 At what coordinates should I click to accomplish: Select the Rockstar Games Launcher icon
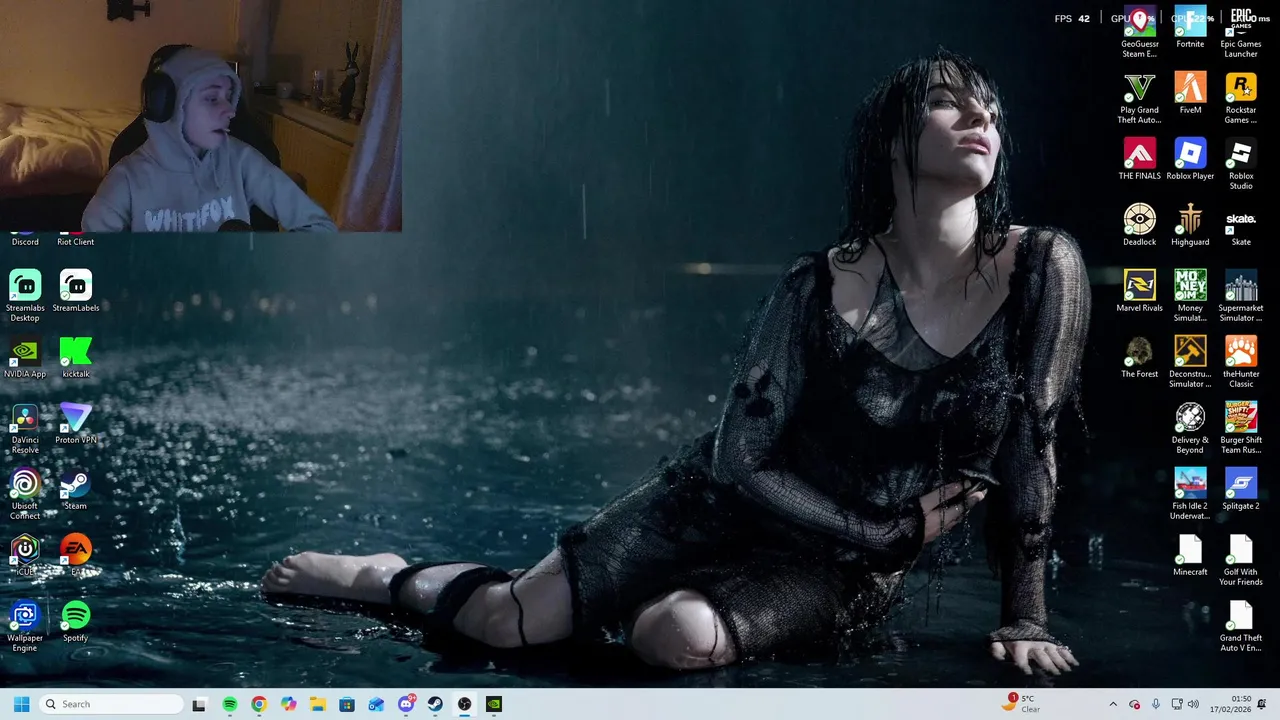[1241, 98]
